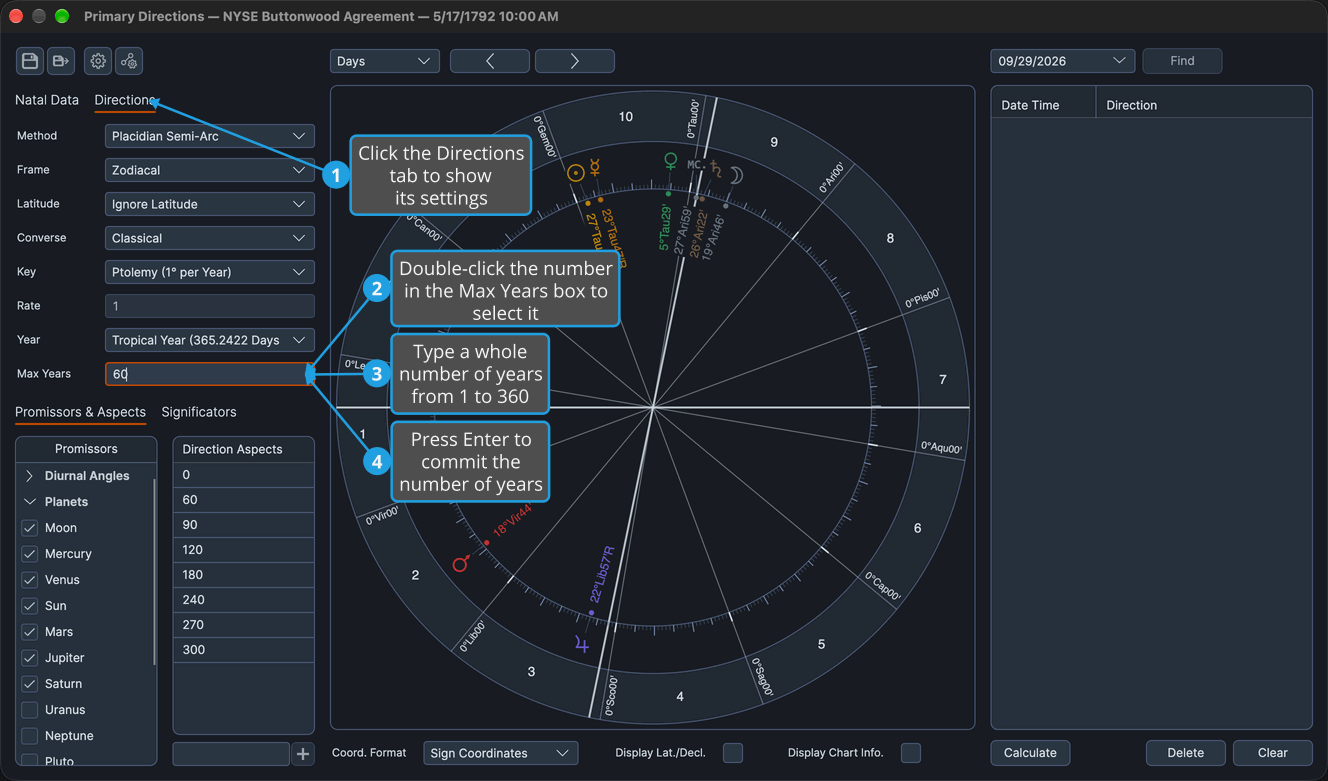Add an aspect with the plus button
The height and width of the screenshot is (781, 1328).
303,754
